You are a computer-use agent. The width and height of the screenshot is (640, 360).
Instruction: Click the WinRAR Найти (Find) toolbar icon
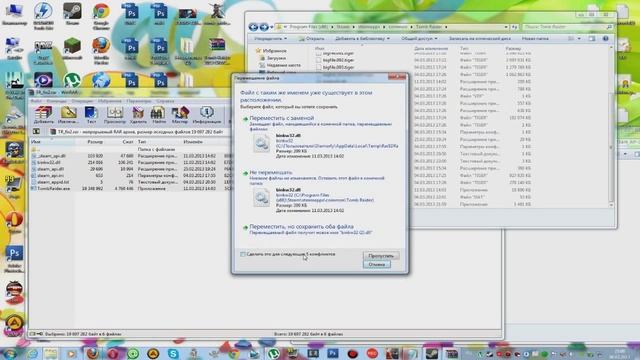pyautogui.click(x=158, y=115)
